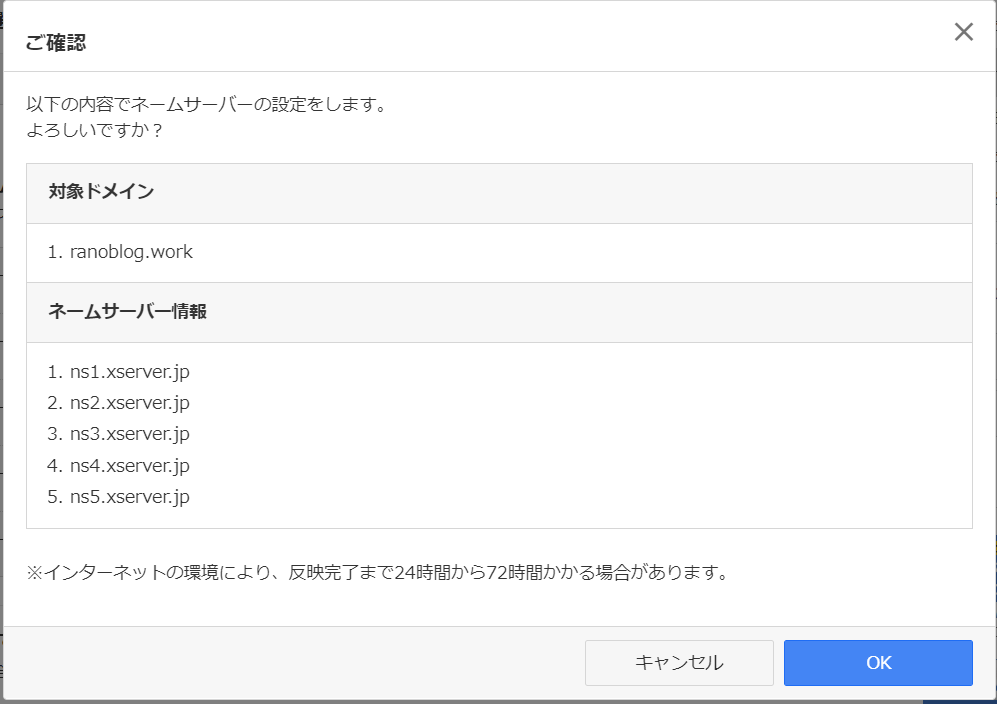Click the OK button to confirm nameserver settings
Screen dimensions: 997x704
(x=877, y=662)
